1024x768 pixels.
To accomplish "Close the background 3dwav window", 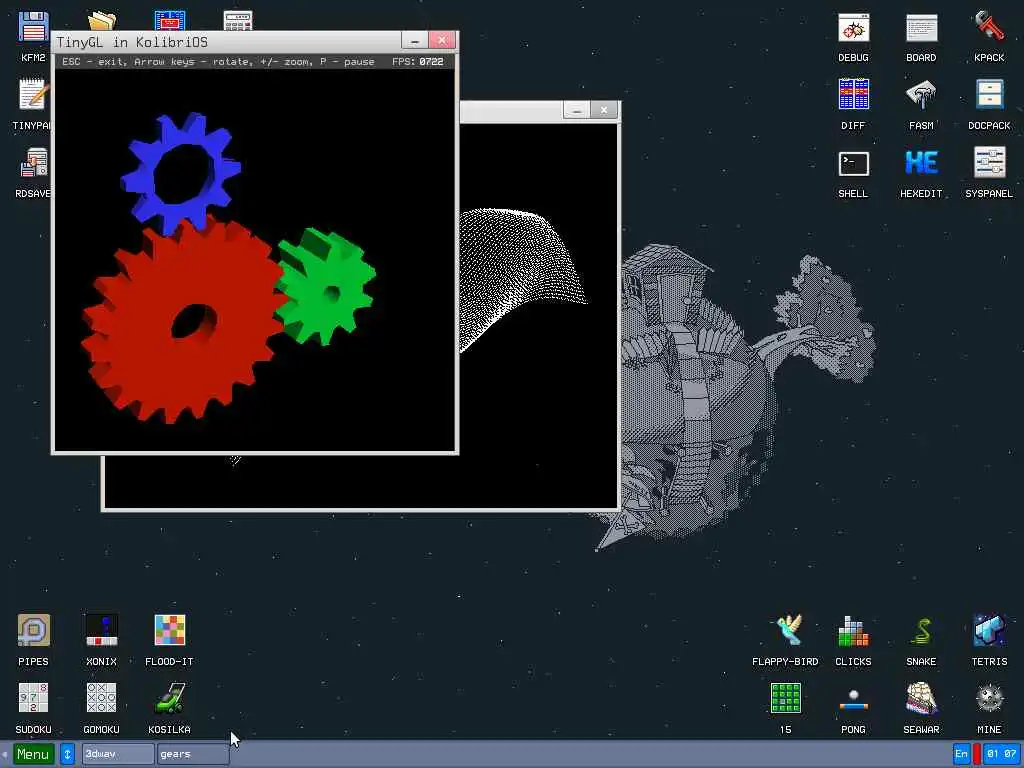I will (604, 110).
